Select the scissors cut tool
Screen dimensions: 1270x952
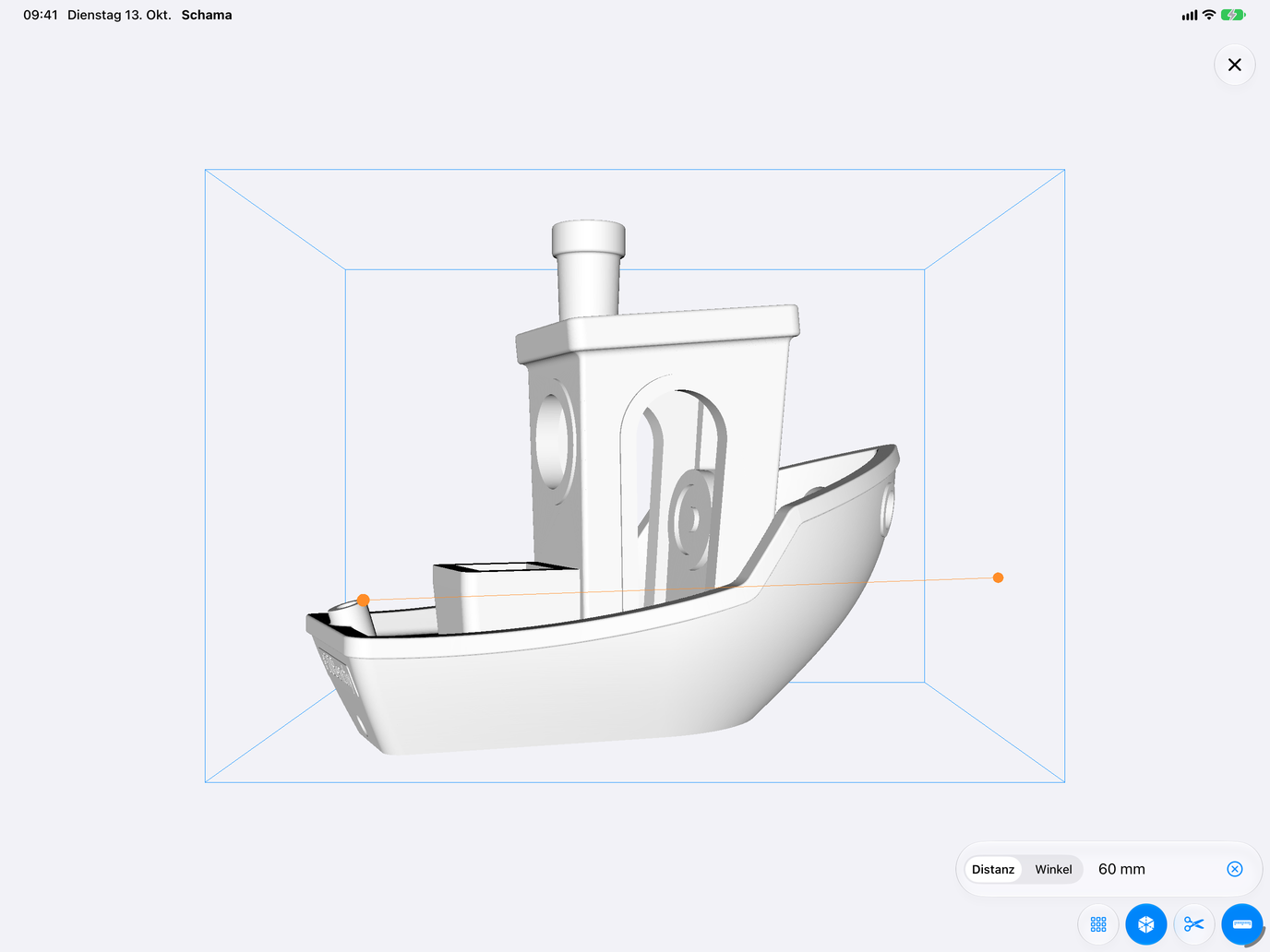coord(1194,924)
